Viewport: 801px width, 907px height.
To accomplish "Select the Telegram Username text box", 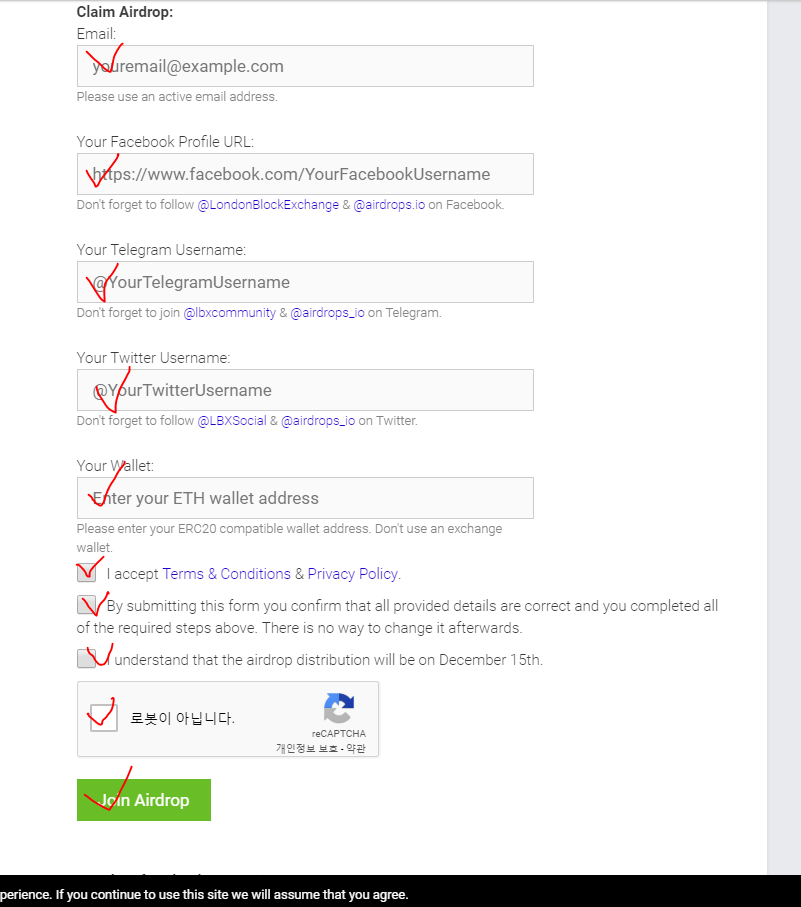I will tap(305, 282).
